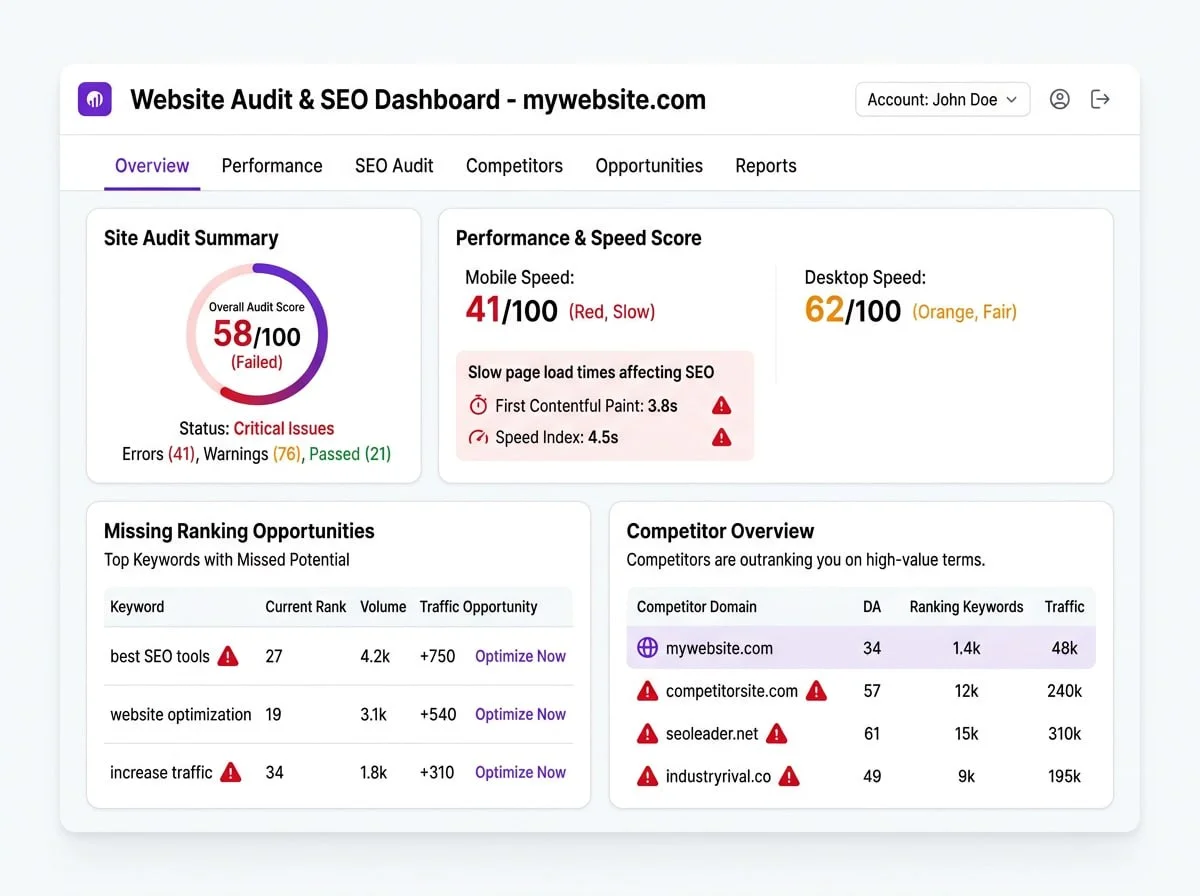Click the clock icon for First Contentful Paint
Viewport: 1200px width, 896px height.
click(x=481, y=406)
